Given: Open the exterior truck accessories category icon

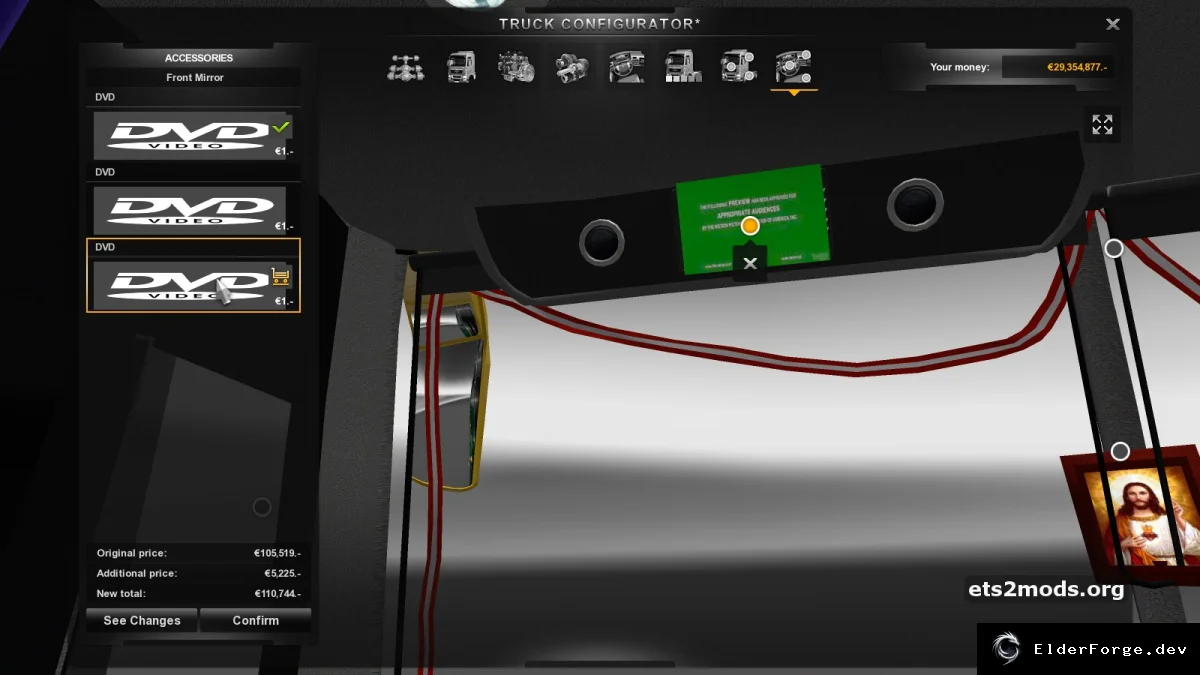Looking at the screenshot, I should [x=738, y=68].
